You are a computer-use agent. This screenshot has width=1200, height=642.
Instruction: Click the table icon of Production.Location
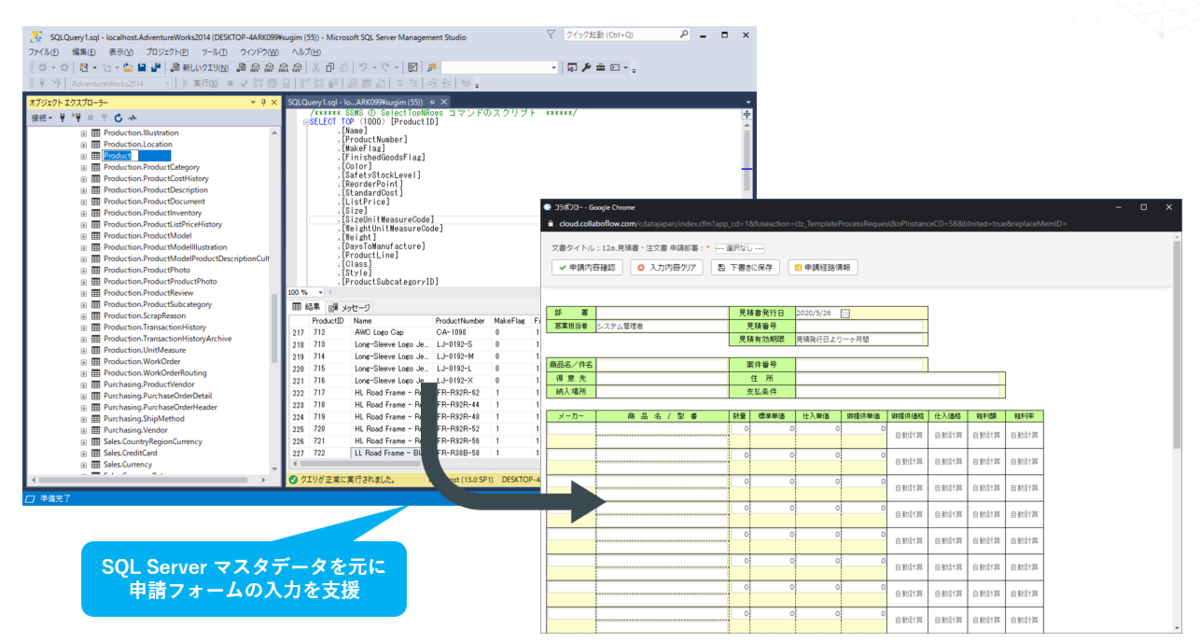tap(96, 144)
